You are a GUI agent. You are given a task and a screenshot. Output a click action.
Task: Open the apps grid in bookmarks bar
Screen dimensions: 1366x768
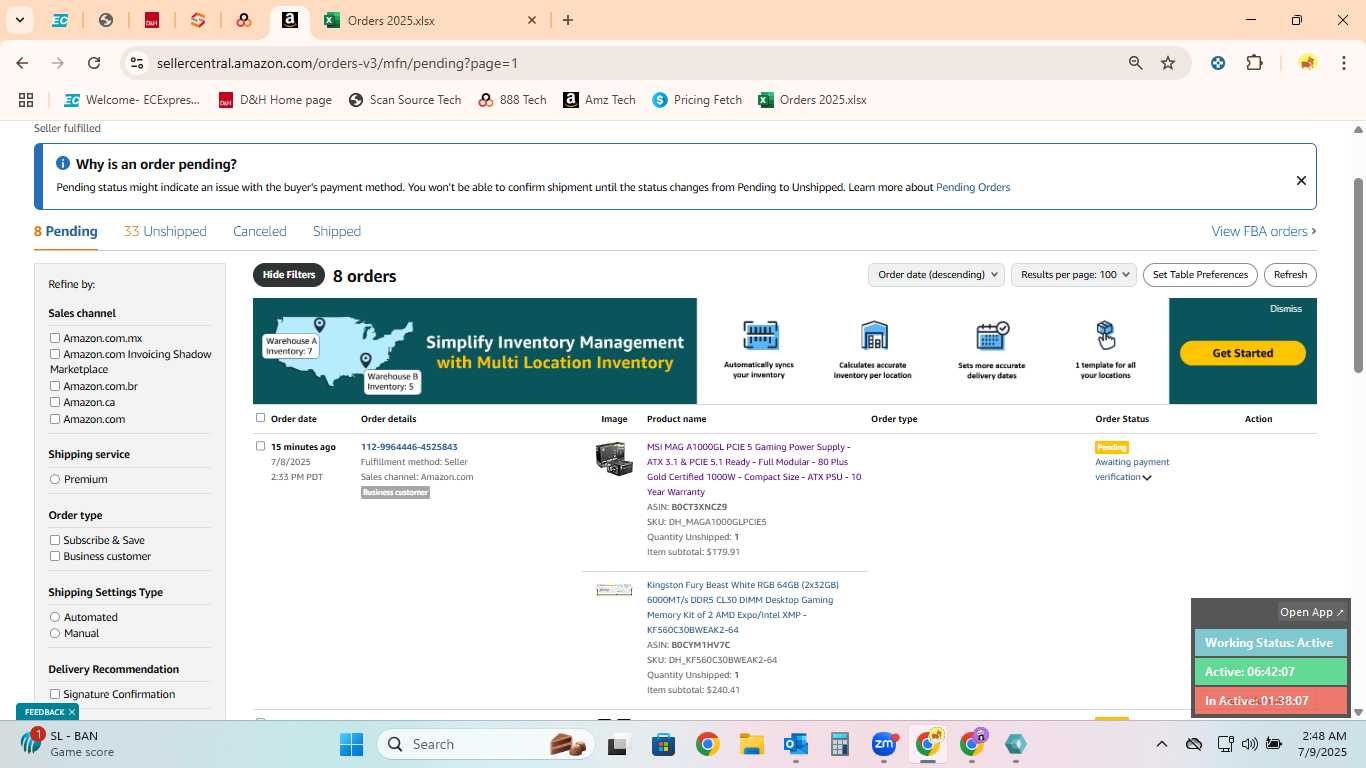26,100
